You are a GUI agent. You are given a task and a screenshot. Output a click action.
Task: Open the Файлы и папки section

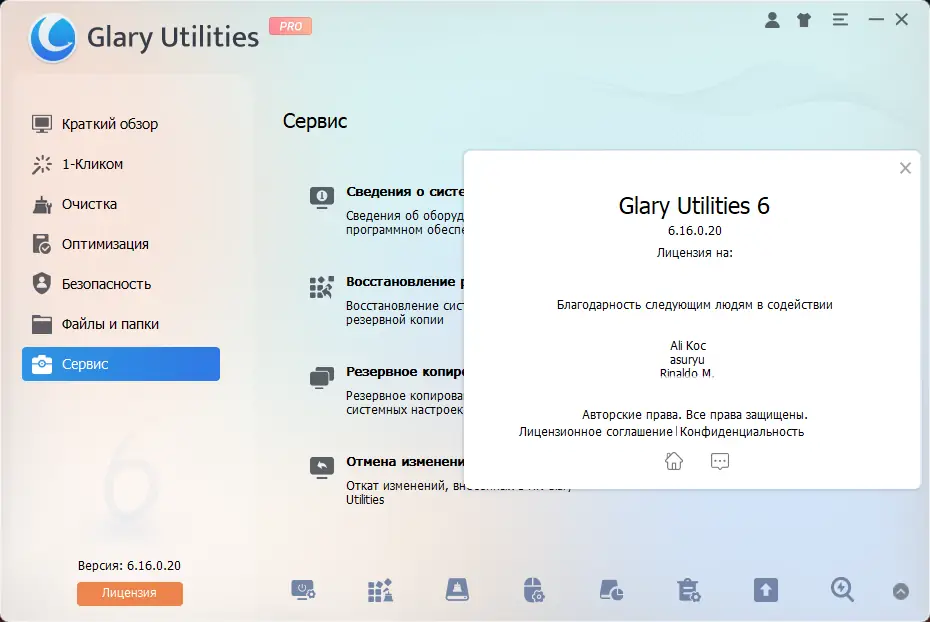[x=121, y=324]
